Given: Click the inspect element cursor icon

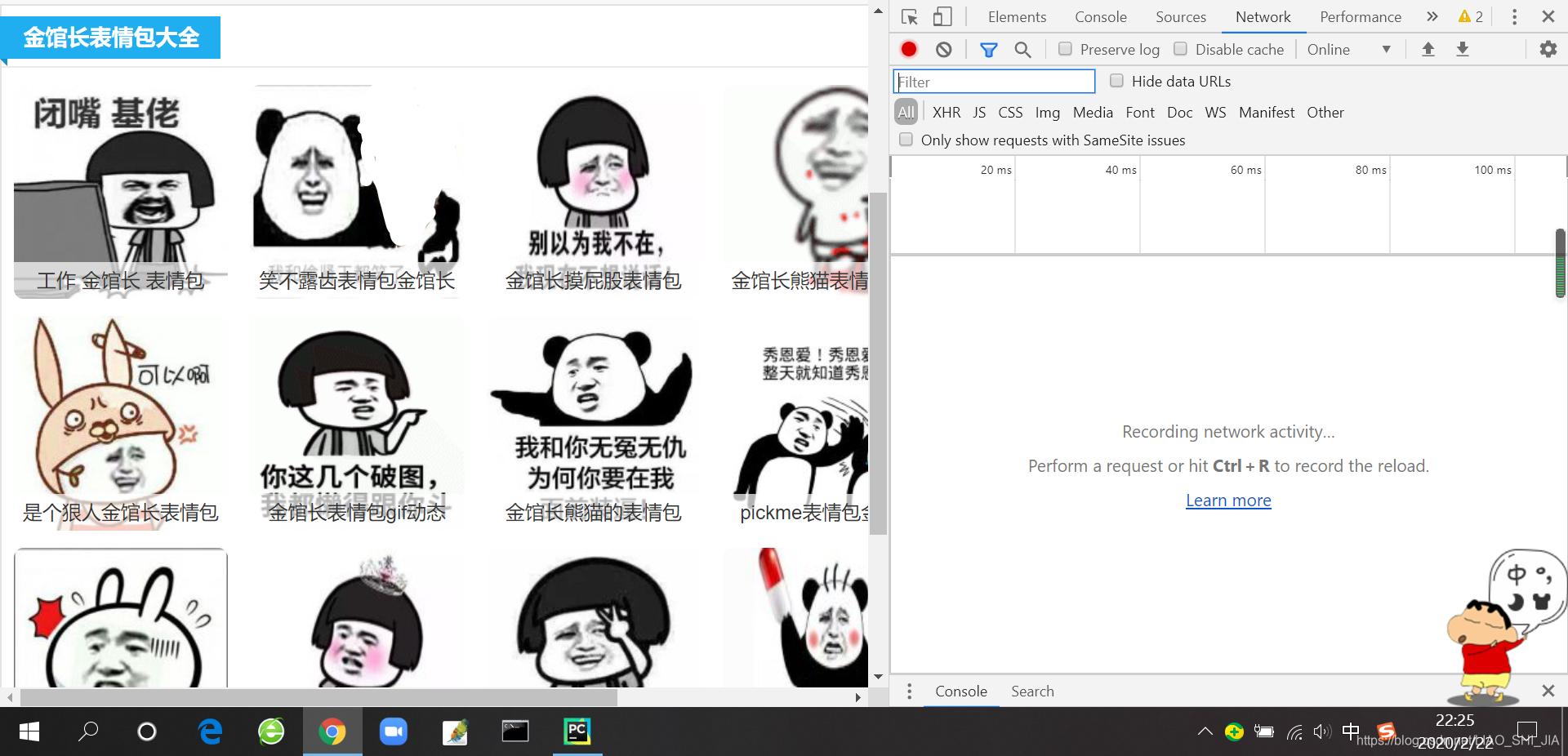Looking at the screenshot, I should [x=908, y=16].
